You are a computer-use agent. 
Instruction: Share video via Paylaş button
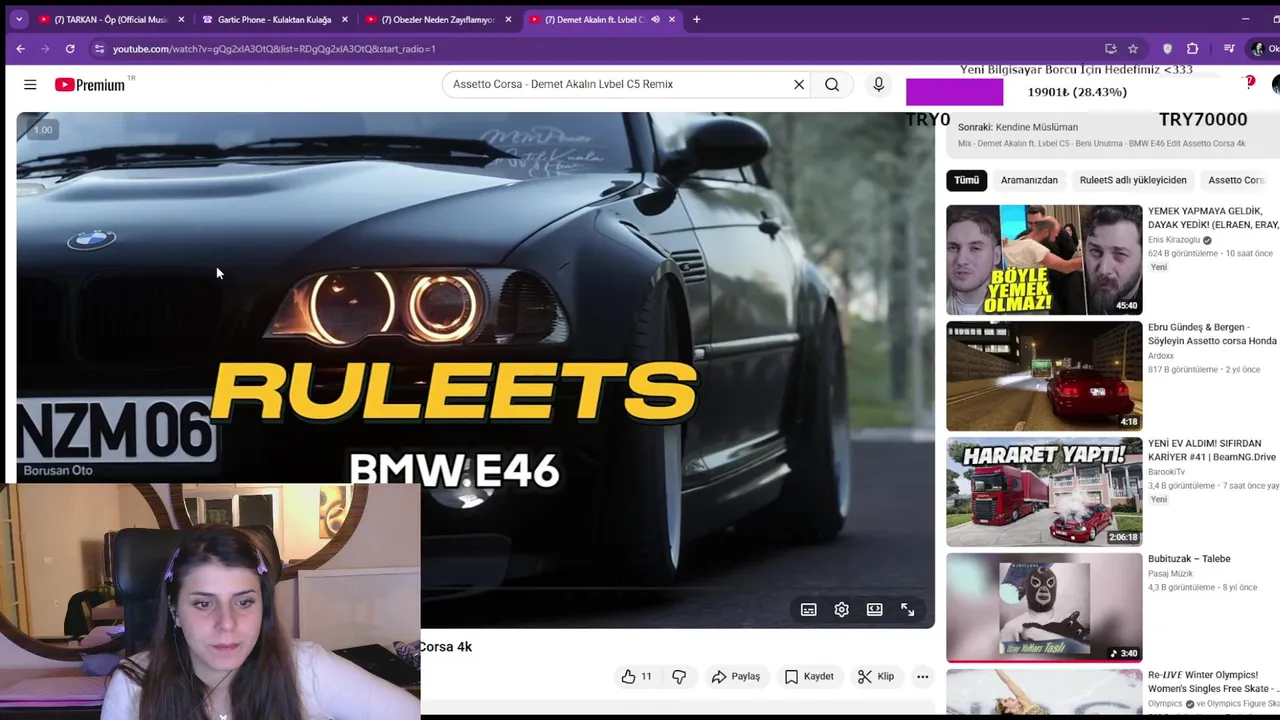(736, 677)
